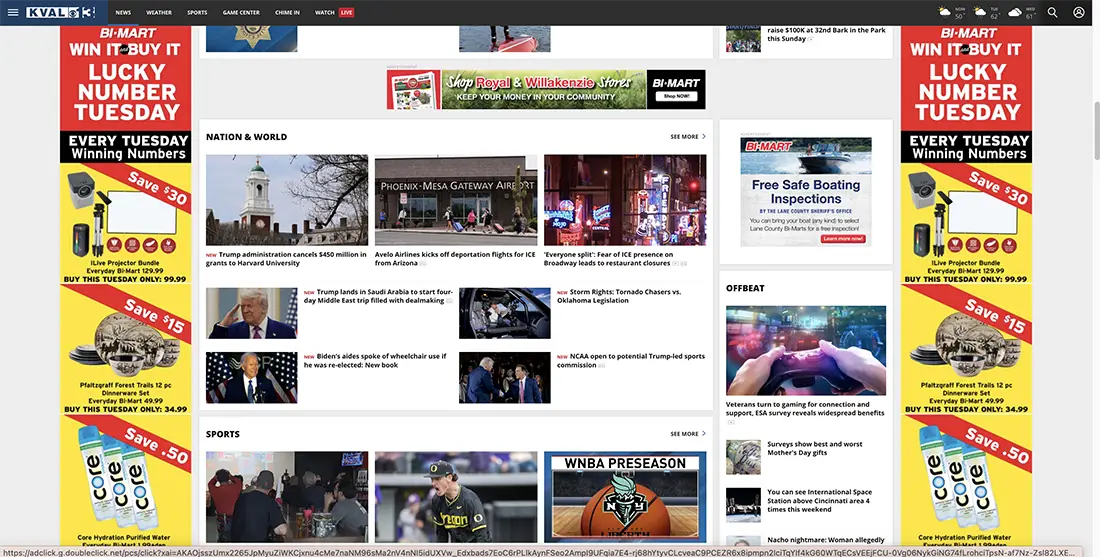Open the Watch menu item

click(x=324, y=13)
